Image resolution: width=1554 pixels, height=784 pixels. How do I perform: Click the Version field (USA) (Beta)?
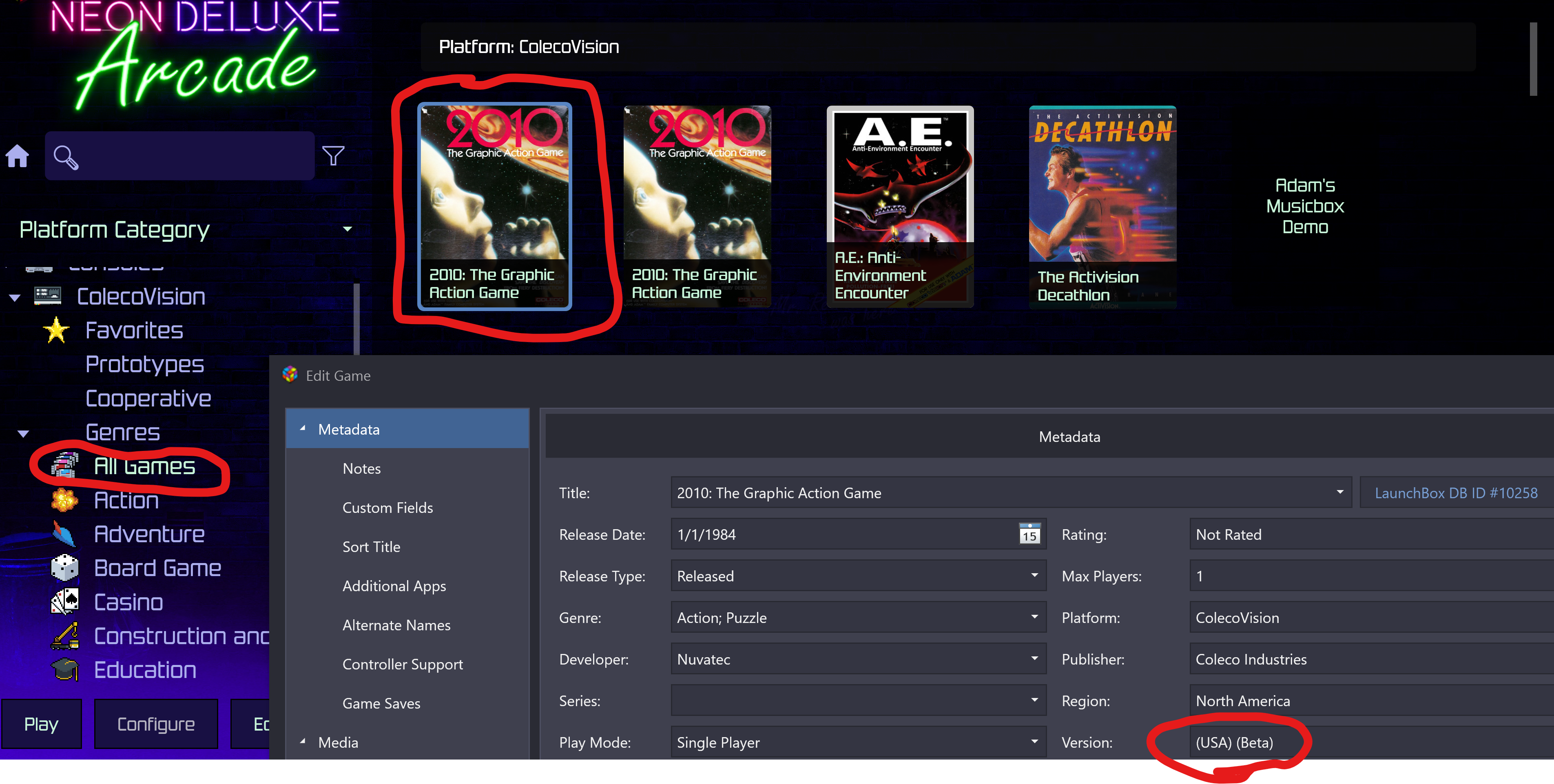tap(1371, 742)
